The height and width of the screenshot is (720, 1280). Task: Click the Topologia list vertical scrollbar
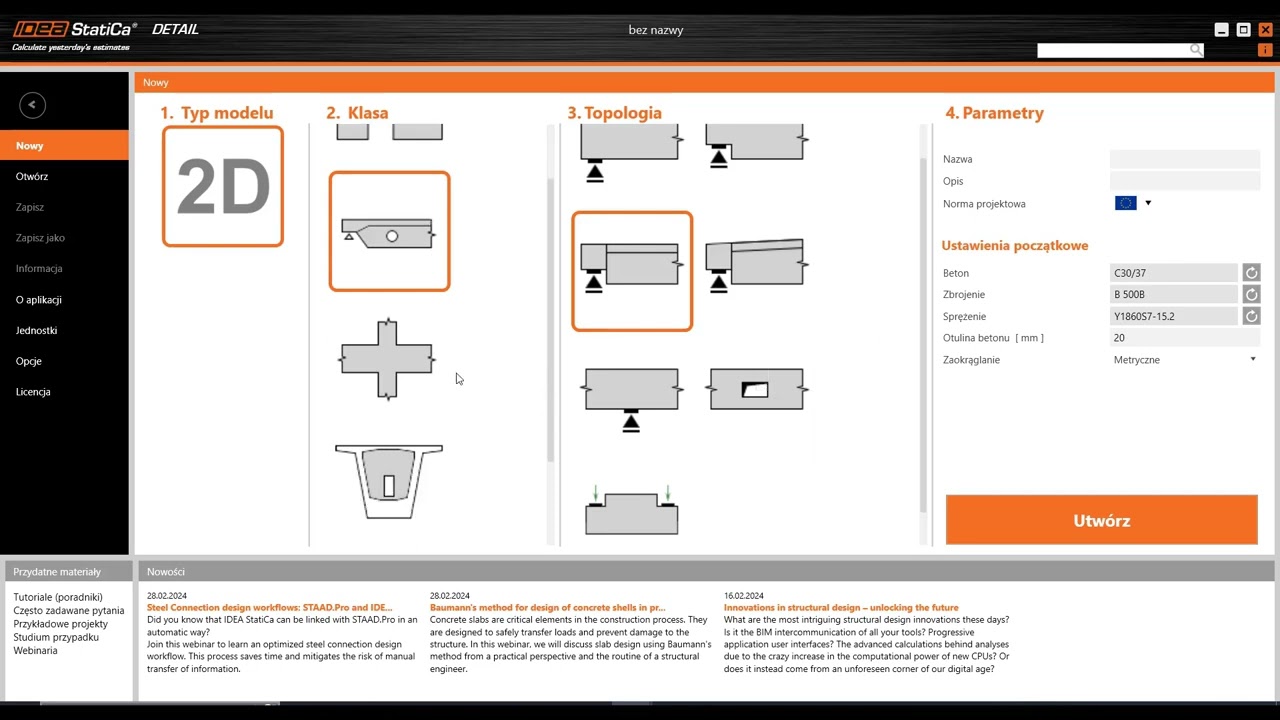coord(923,335)
